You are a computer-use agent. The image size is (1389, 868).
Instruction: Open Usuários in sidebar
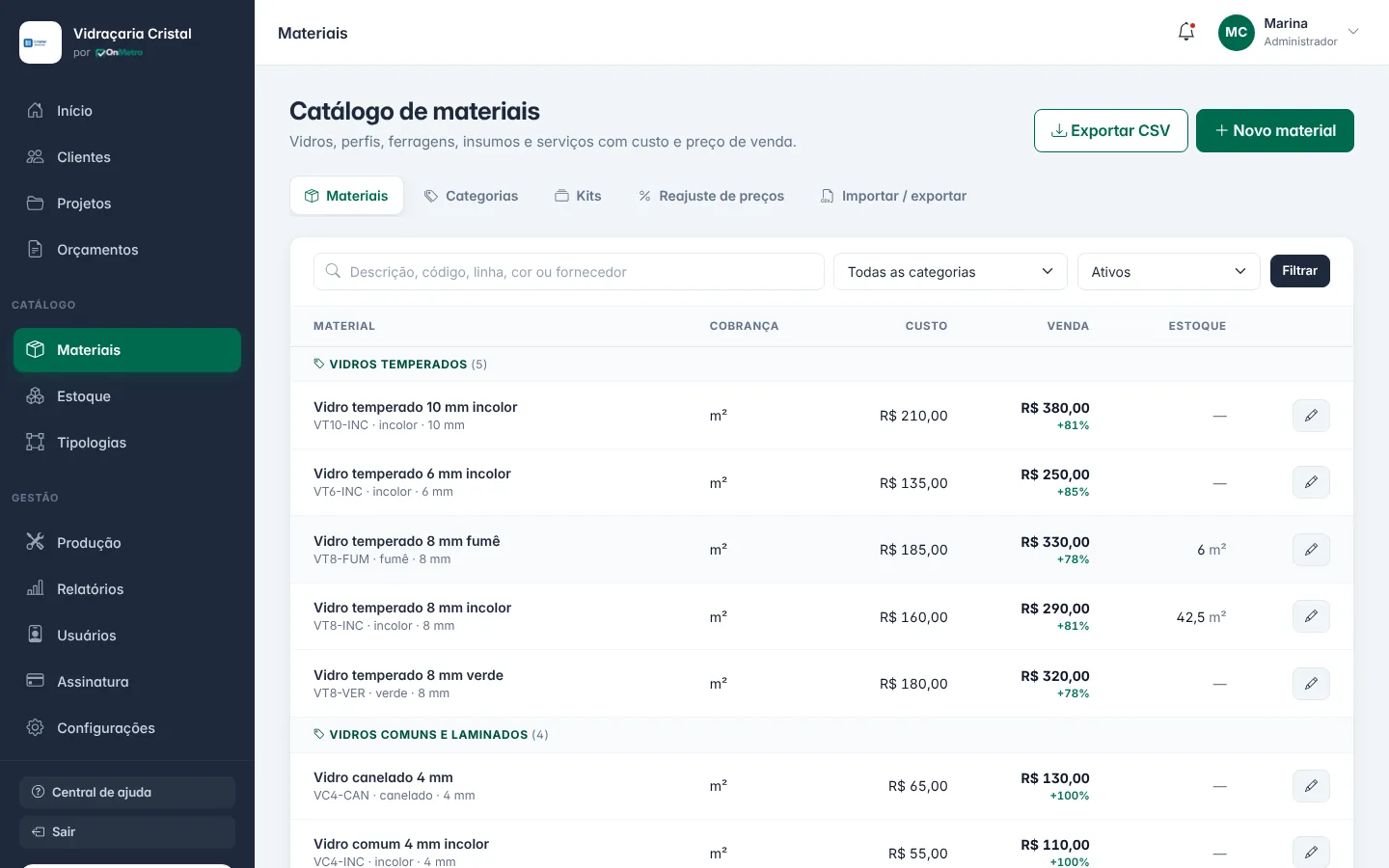tap(127, 636)
